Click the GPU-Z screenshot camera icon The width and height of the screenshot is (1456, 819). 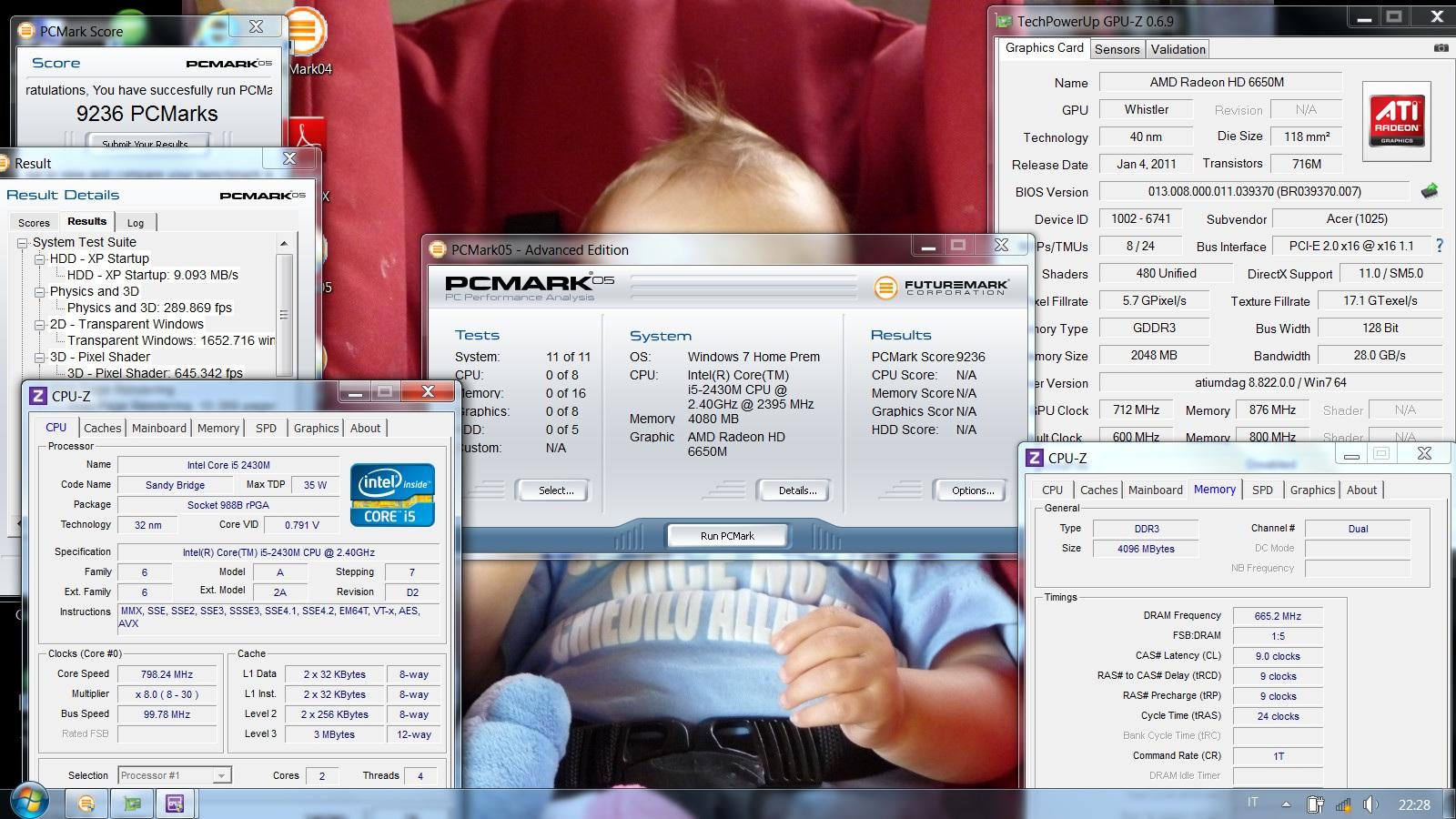click(x=1441, y=48)
